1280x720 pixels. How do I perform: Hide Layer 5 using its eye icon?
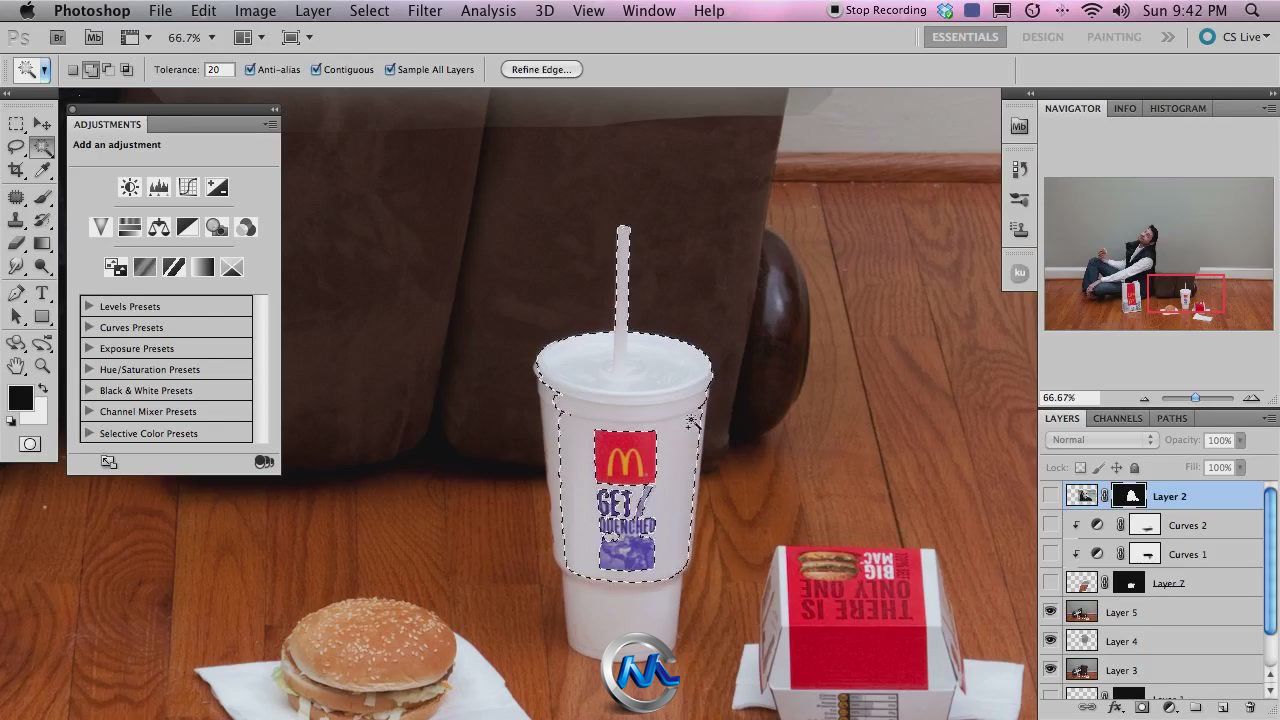1050,611
